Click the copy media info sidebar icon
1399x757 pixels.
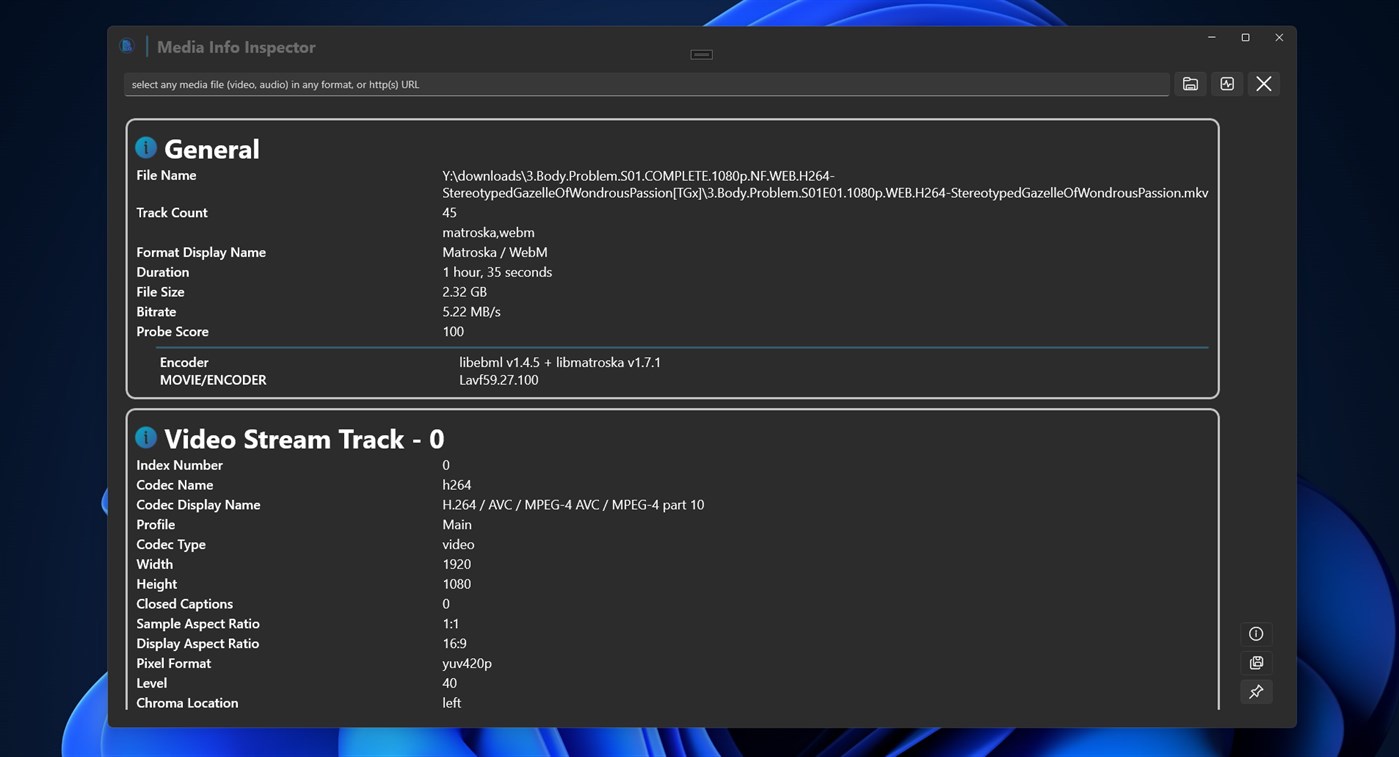pos(1255,662)
